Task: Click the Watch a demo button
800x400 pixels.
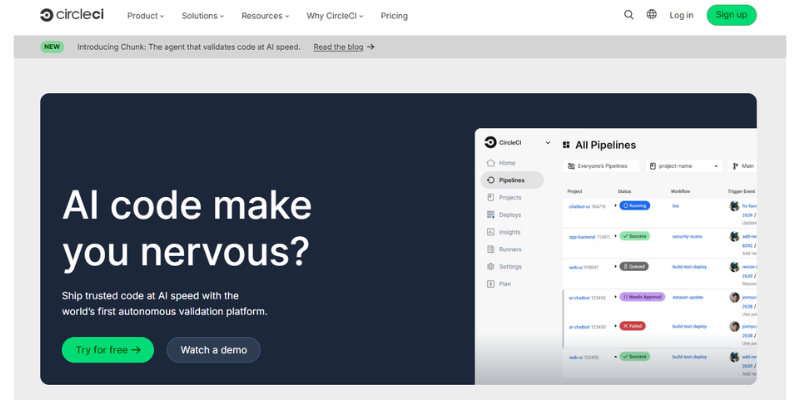Action: point(213,350)
